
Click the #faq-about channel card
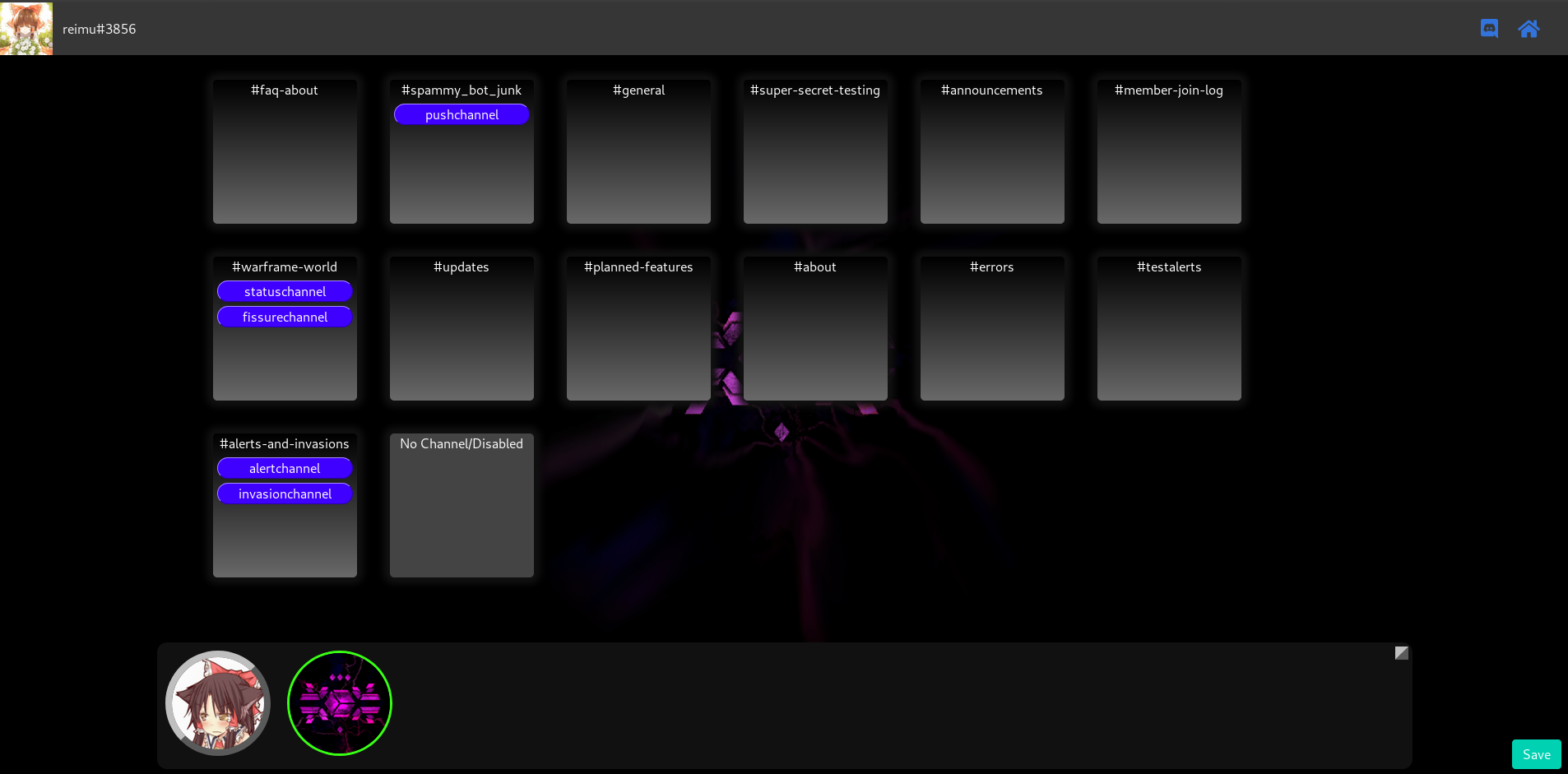click(285, 152)
